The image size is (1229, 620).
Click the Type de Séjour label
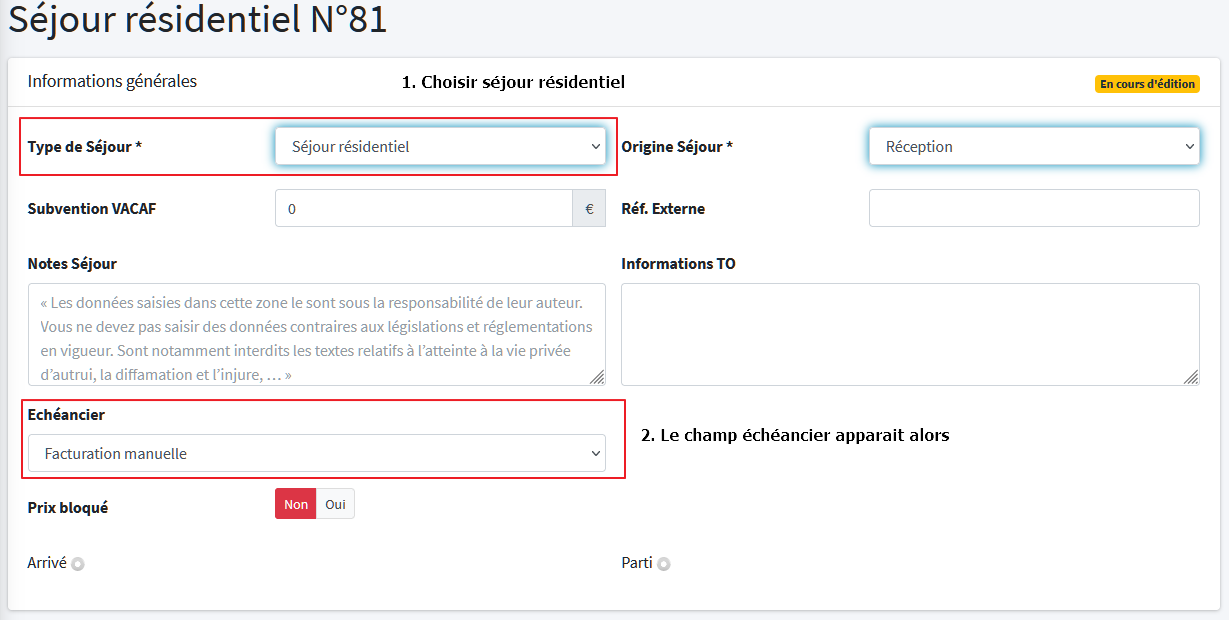coord(85,146)
